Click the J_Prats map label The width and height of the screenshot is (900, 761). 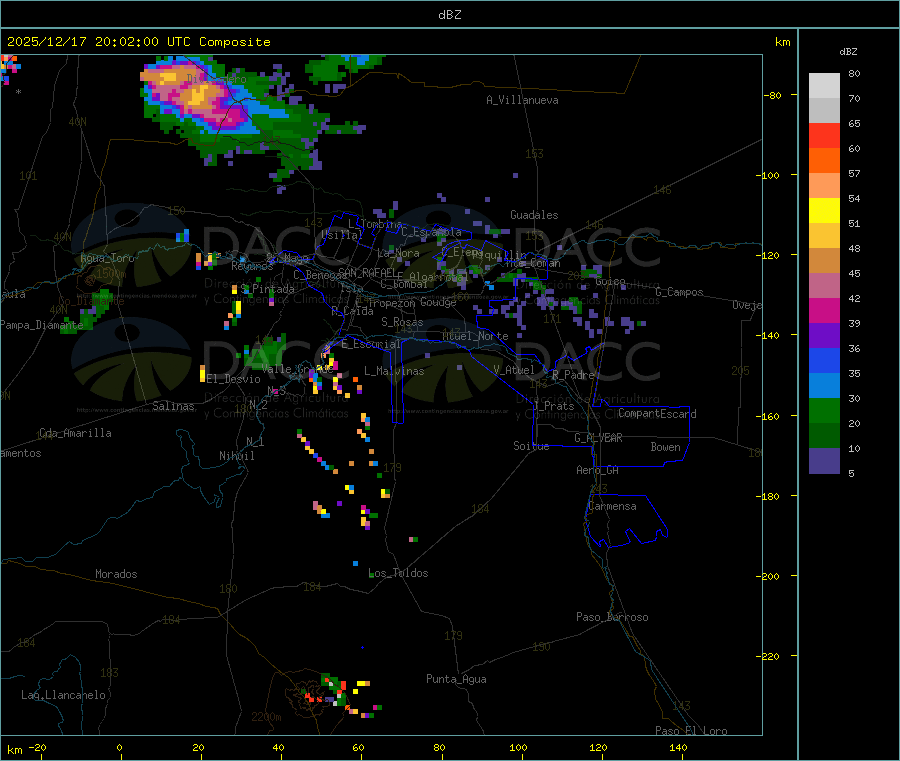553,405
